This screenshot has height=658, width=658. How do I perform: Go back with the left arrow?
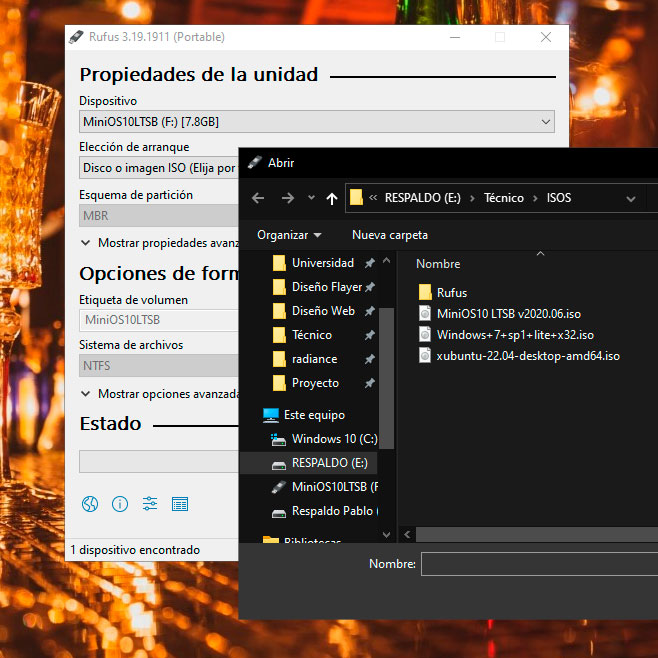coord(258,198)
